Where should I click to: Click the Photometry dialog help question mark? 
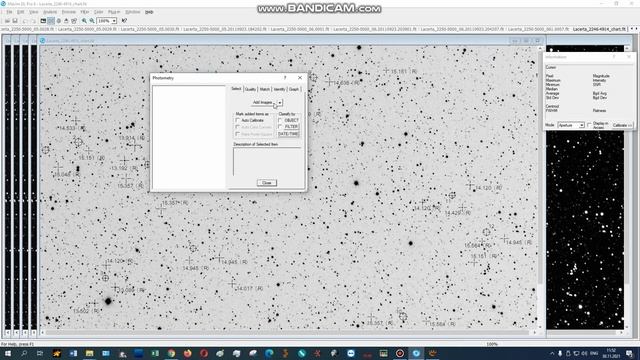[x=285, y=78]
